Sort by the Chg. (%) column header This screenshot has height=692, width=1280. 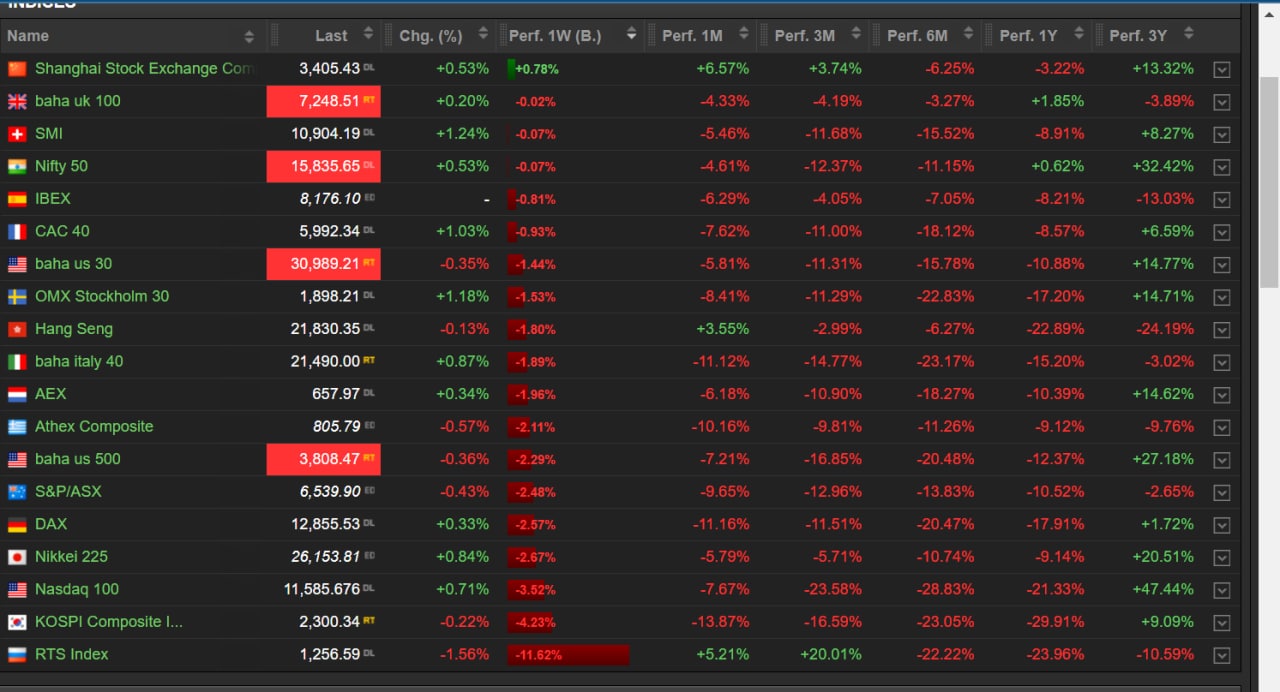click(x=439, y=36)
